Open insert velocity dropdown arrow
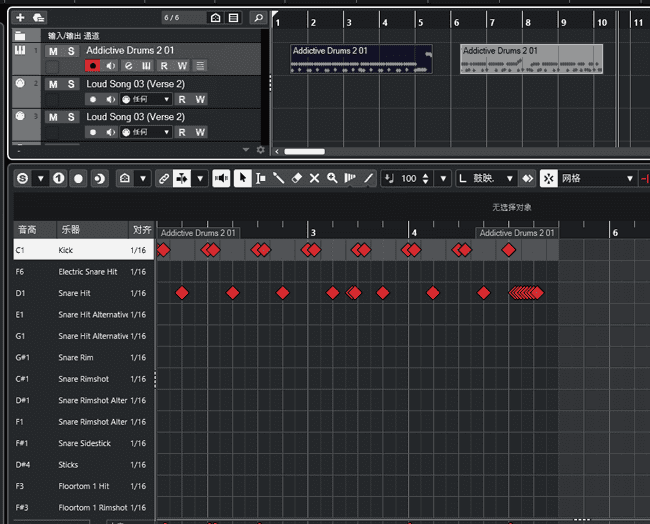Viewport: 650px width, 524px height. [x=443, y=179]
